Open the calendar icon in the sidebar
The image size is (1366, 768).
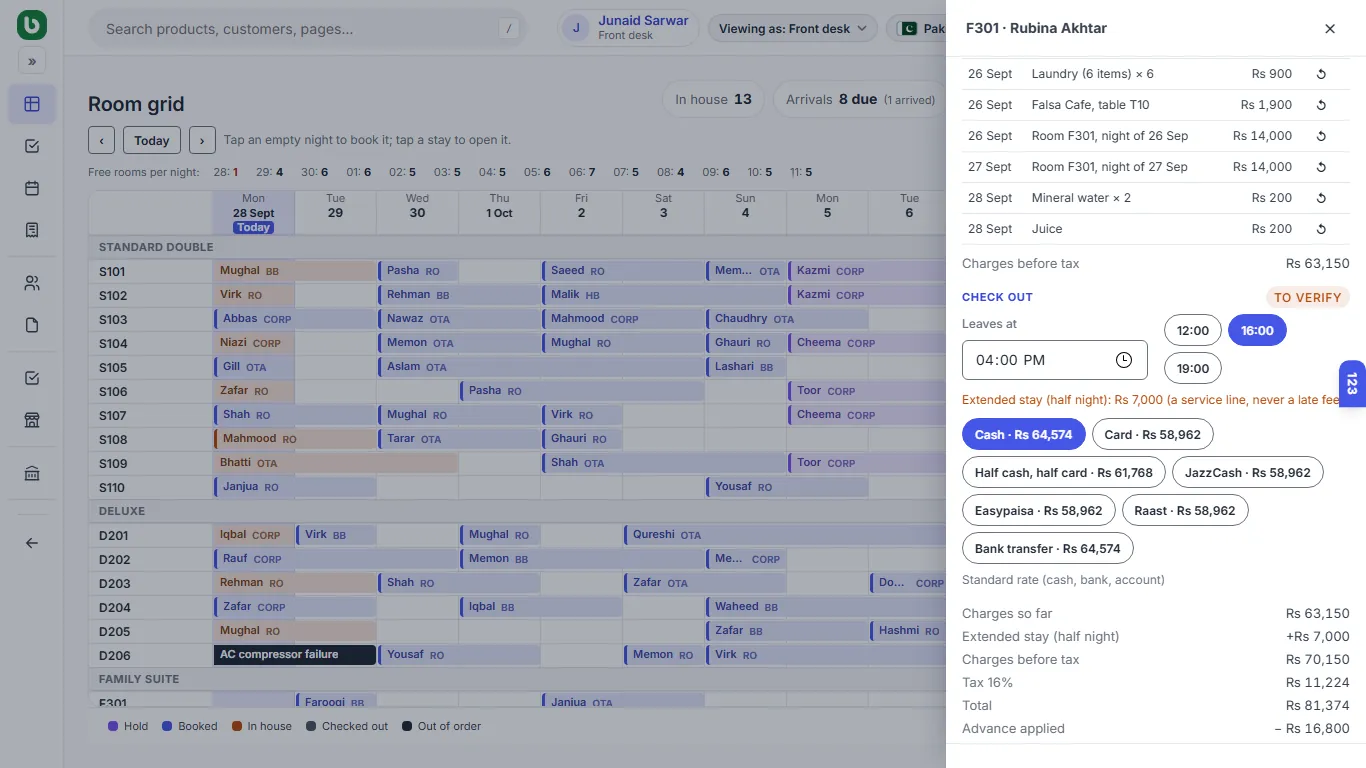tap(32, 188)
